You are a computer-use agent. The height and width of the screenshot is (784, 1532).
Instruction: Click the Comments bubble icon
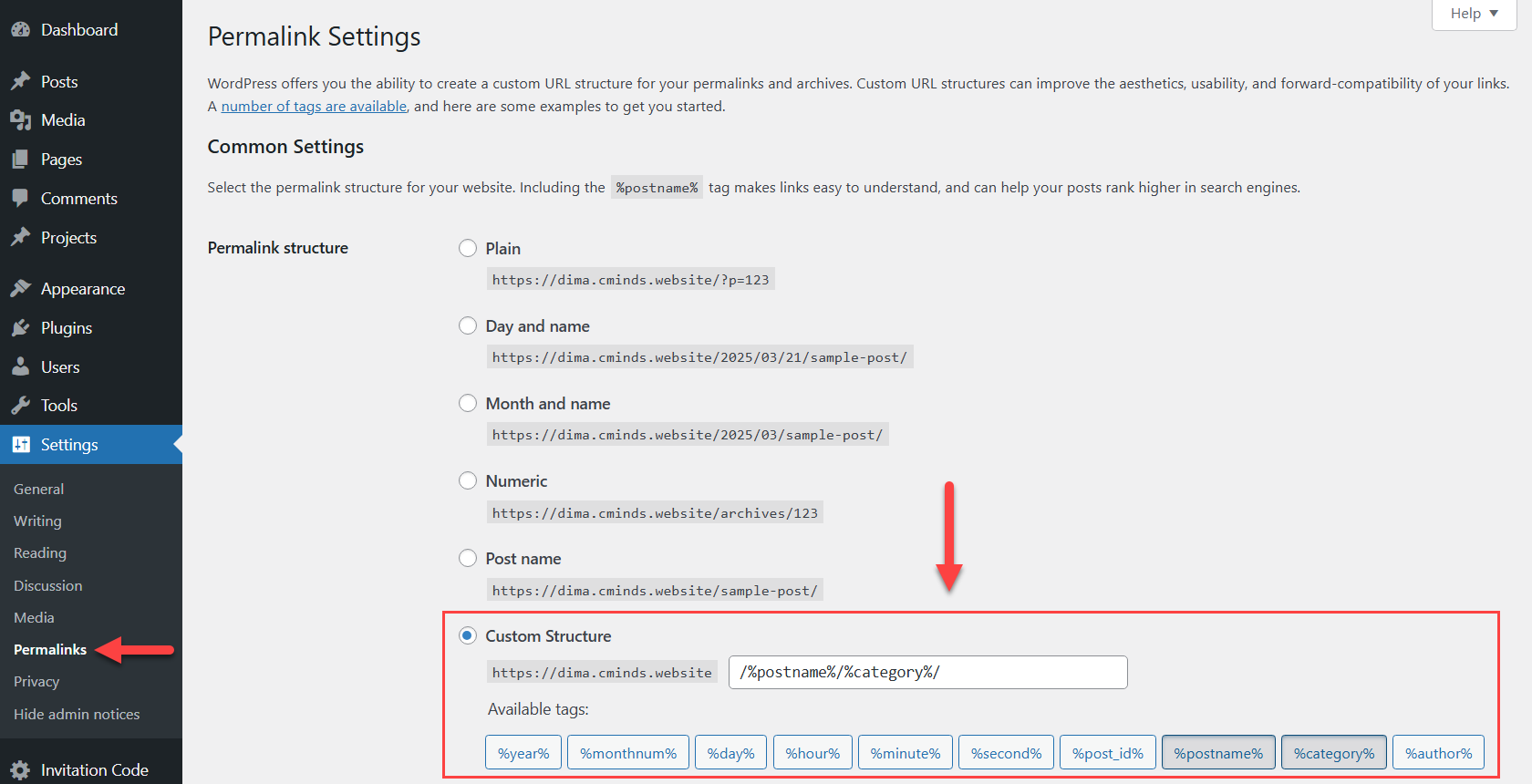pos(21,199)
